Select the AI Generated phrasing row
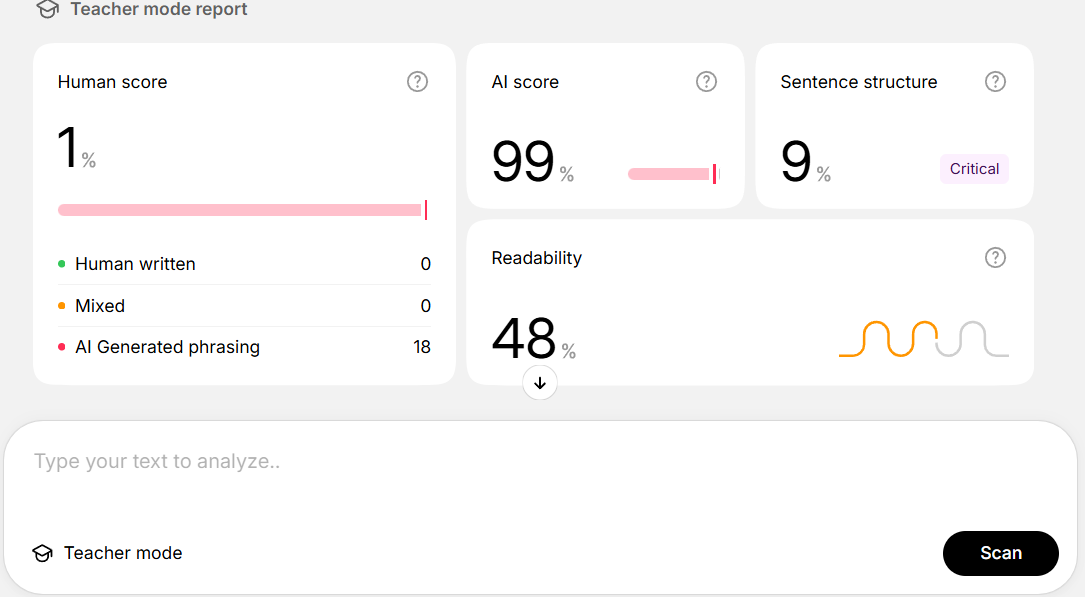 click(244, 347)
